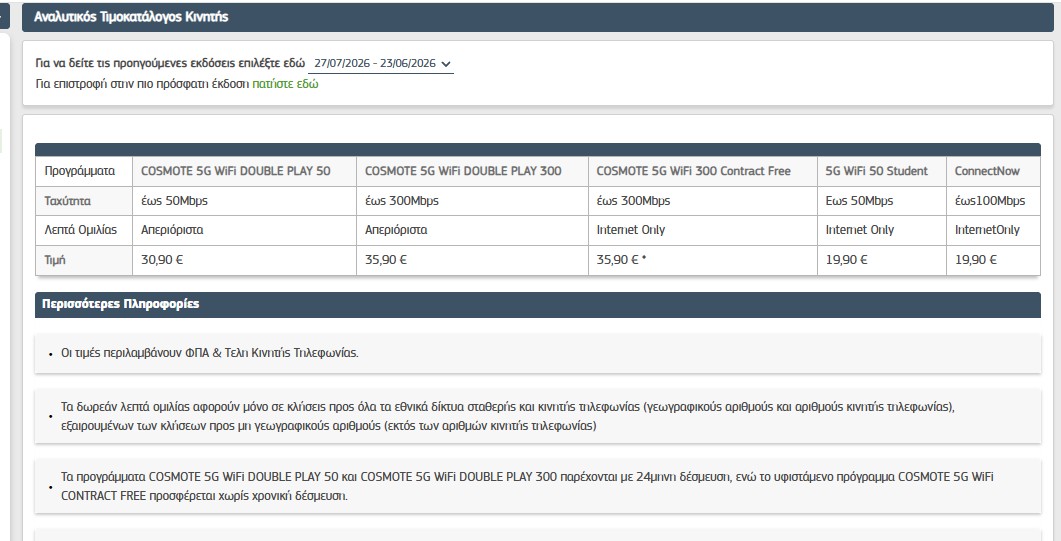The width and height of the screenshot is (1061, 541).
Task: Click 'Internet Only' for Contract Free plan
Action: [703, 230]
